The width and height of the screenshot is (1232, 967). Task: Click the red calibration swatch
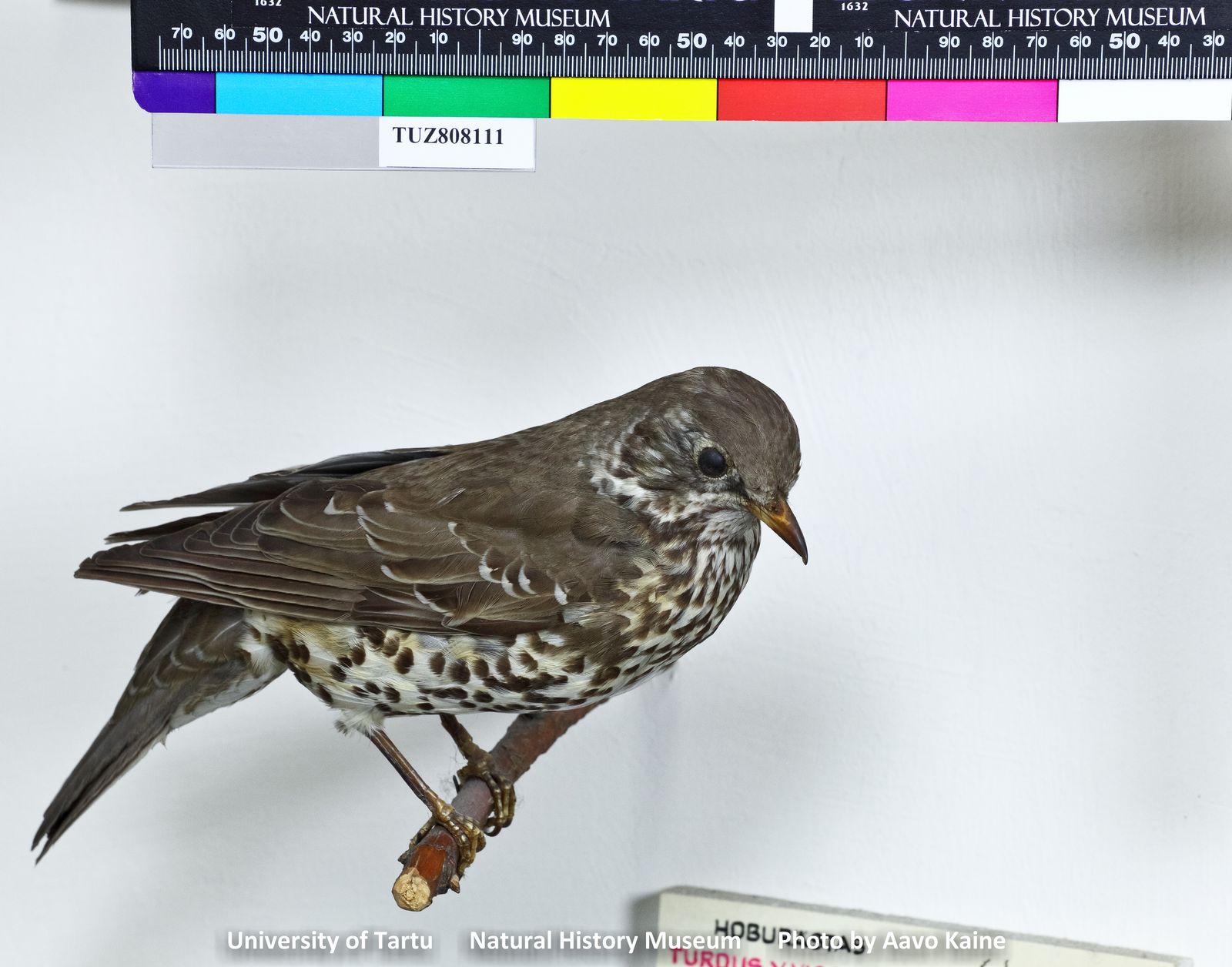tap(801, 92)
